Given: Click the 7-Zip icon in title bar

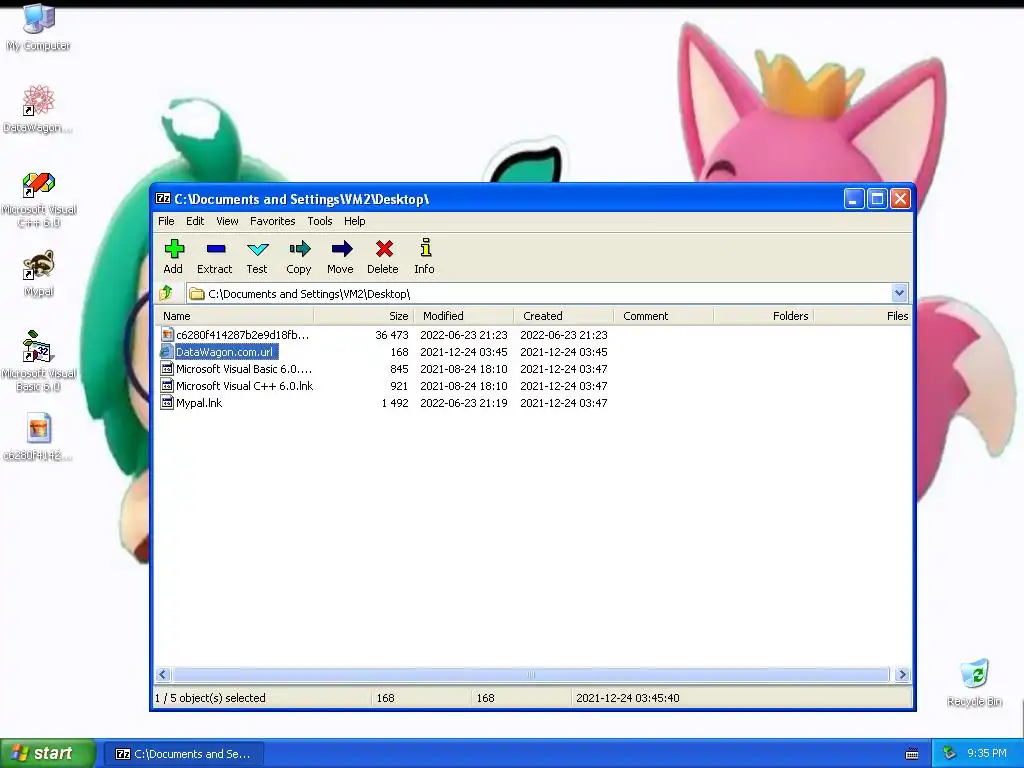Looking at the screenshot, I should 163,199.
